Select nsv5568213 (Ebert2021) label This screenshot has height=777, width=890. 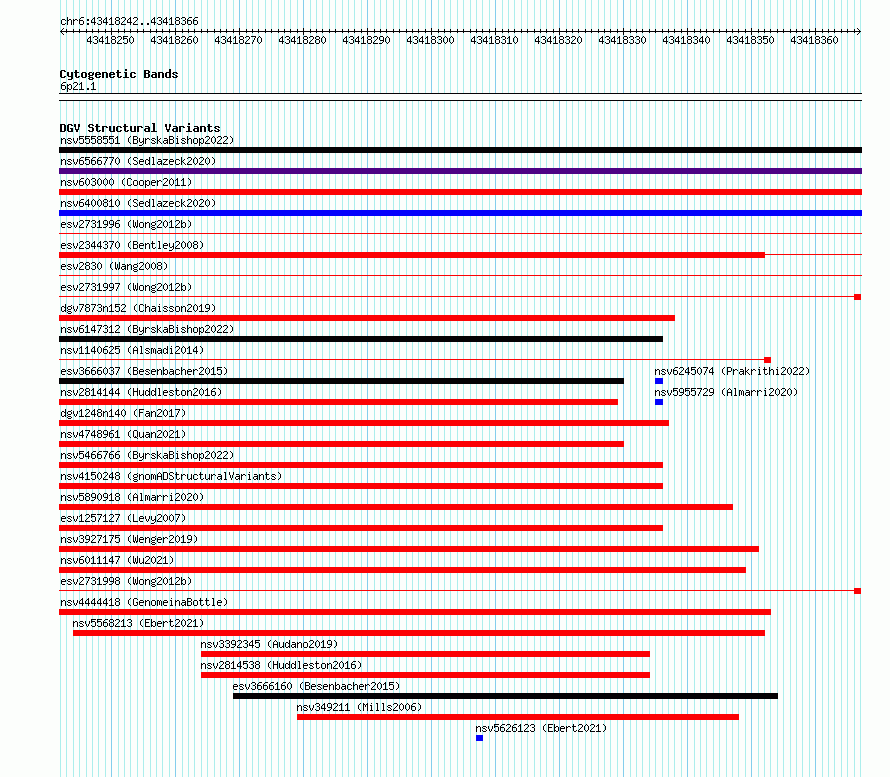(138, 623)
